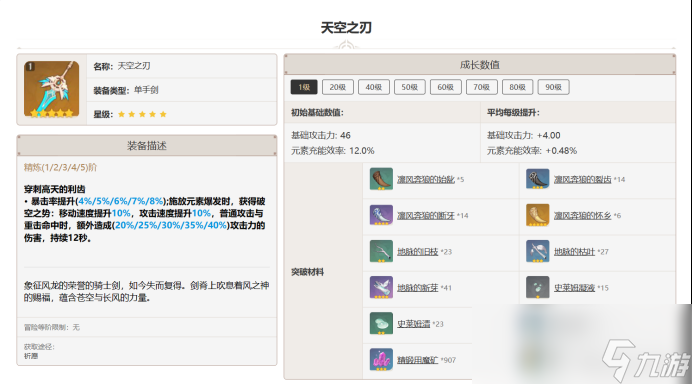Click the 史莱姆清 material icon
Image resolution: width=692 pixels, height=384 pixels.
381,324
